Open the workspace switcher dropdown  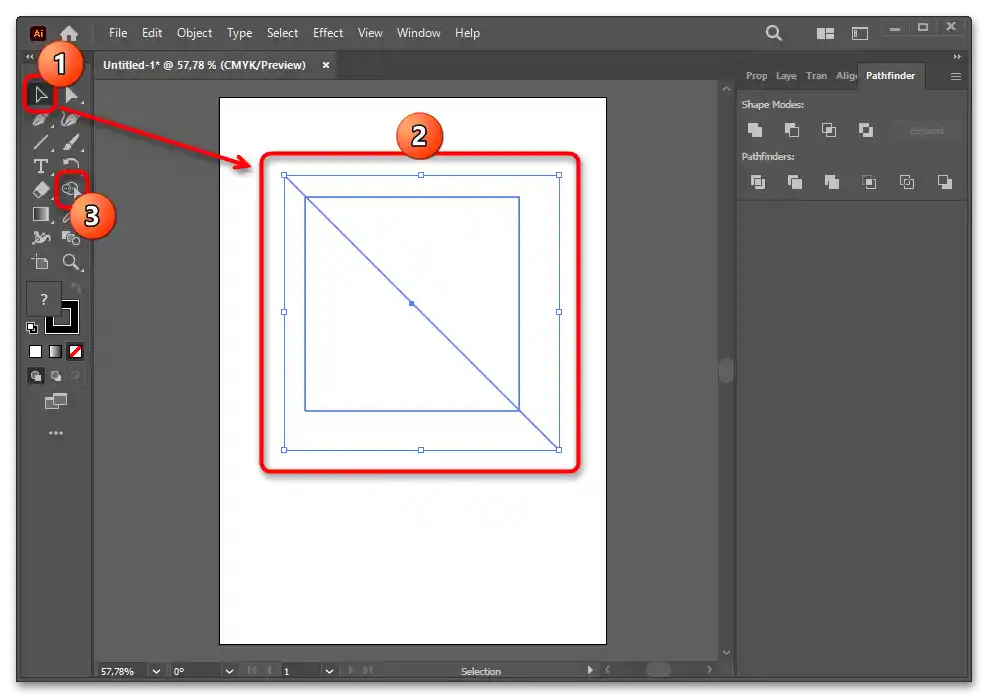coord(860,33)
